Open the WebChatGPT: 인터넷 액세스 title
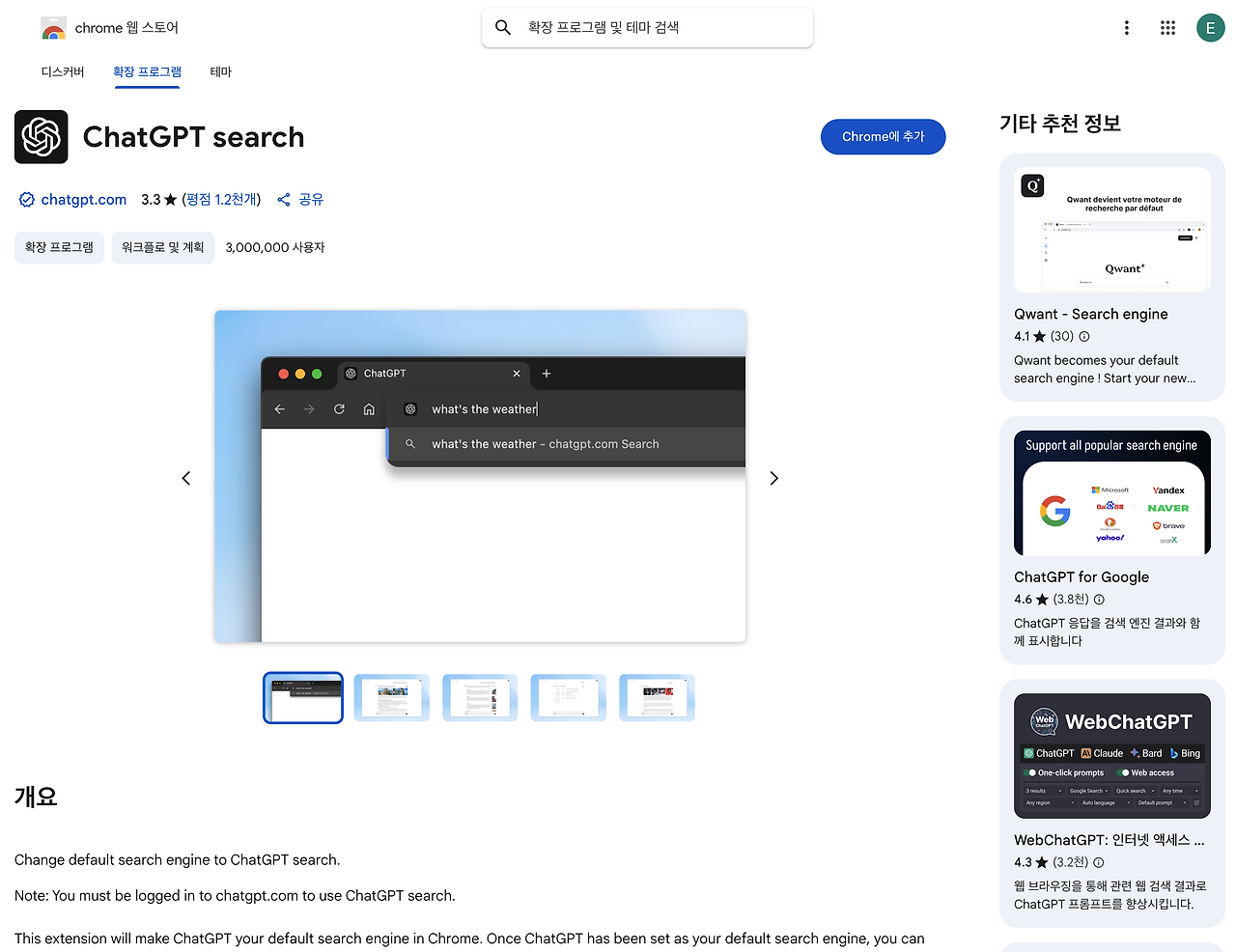This screenshot has height=952, width=1236. coord(1110,841)
